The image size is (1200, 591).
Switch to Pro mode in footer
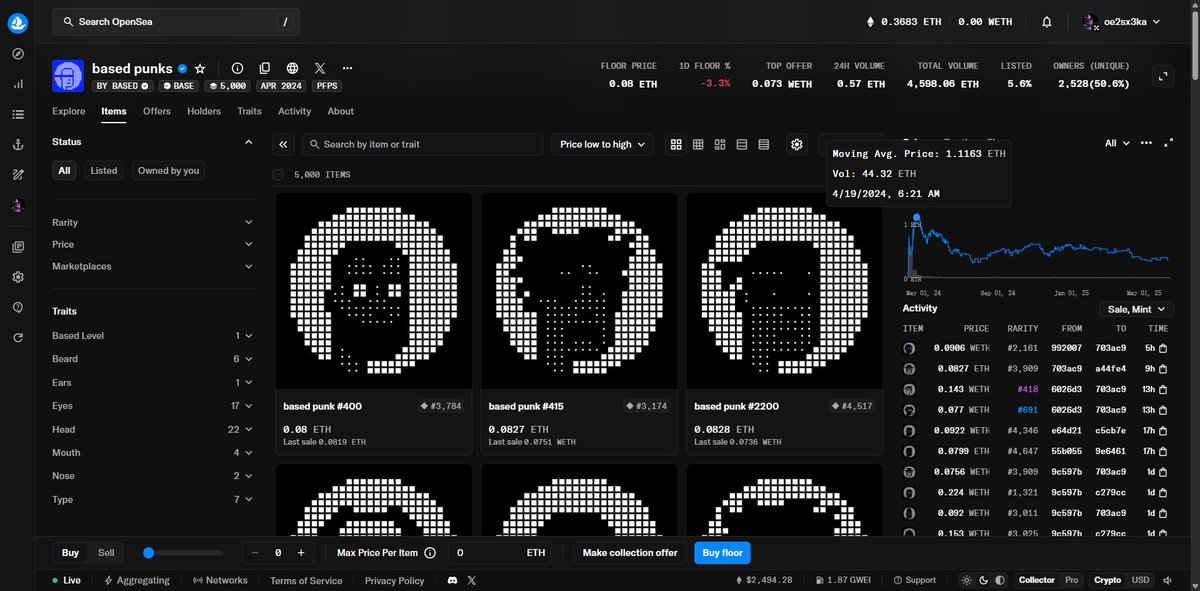[x=1072, y=580]
